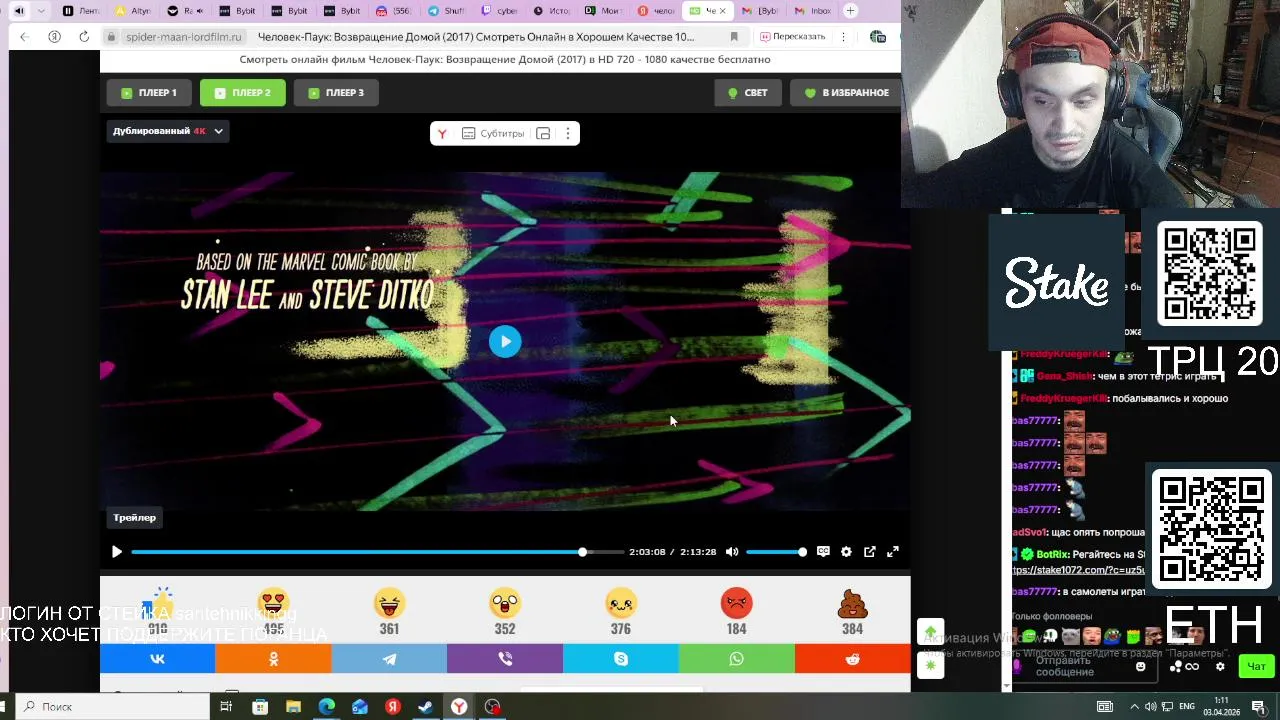The image size is (1280, 720).
Task: Go back in the browser
Action: coord(24,37)
